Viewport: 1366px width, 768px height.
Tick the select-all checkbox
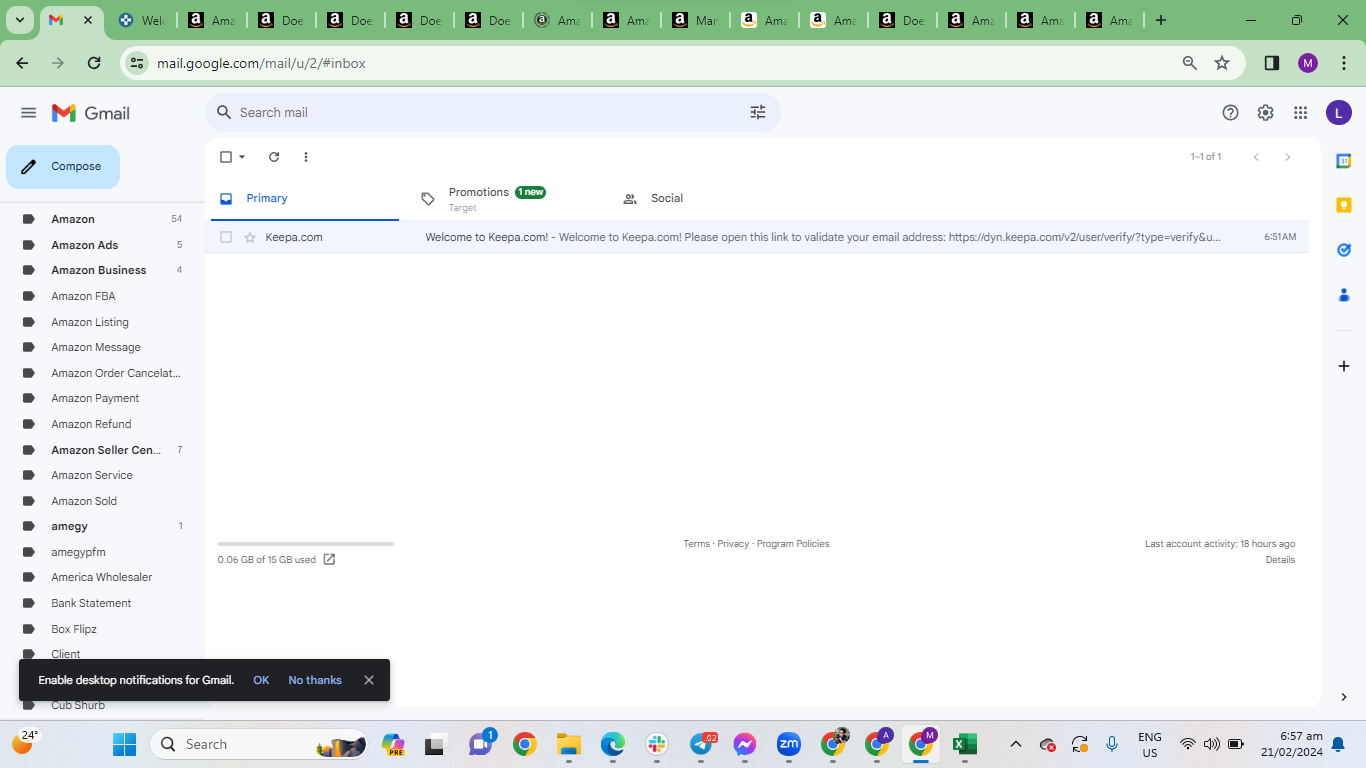click(x=226, y=157)
